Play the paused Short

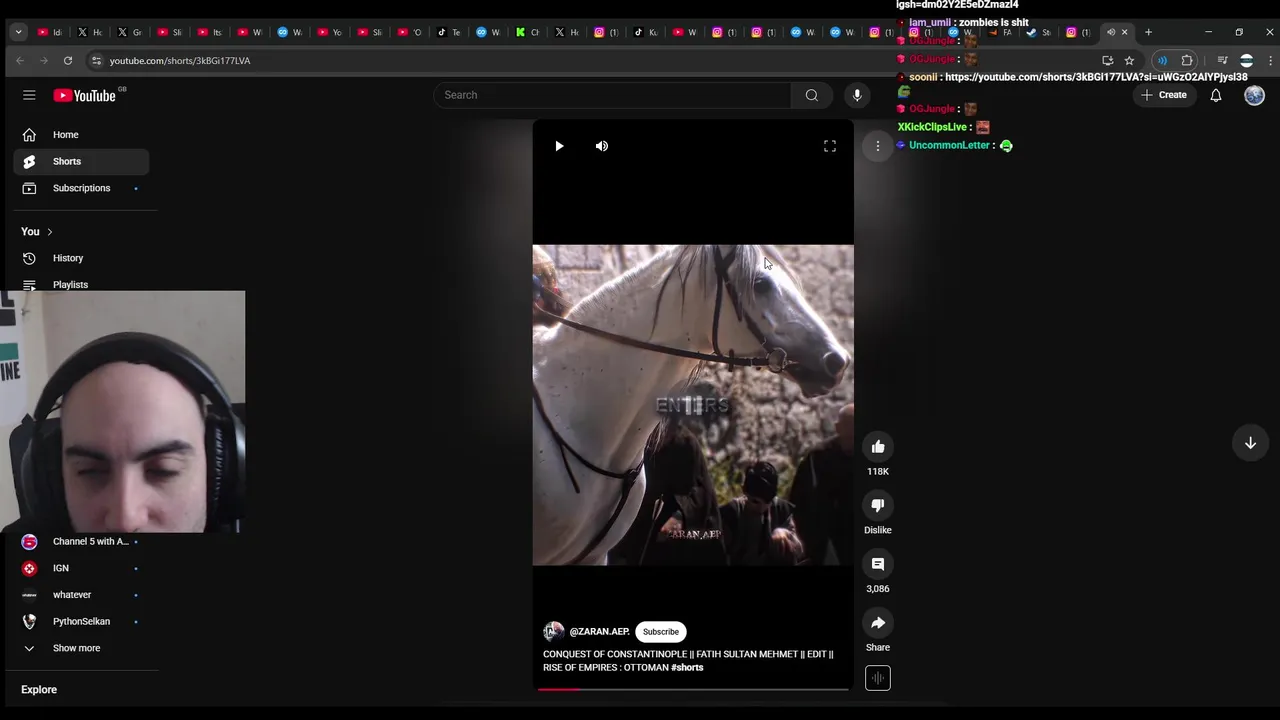[x=559, y=146]
